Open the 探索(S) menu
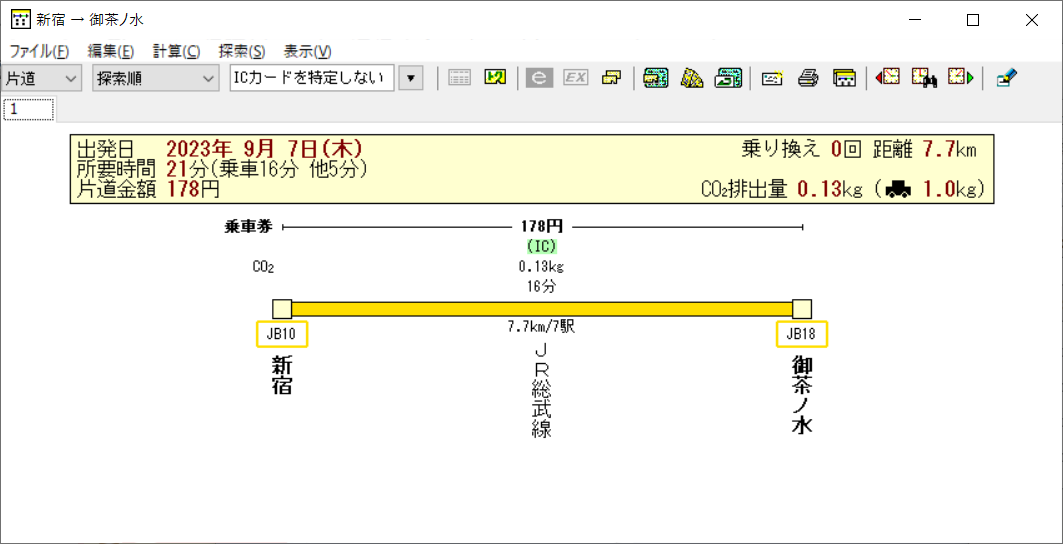1063x544 pixels. pyautogui.click(x=241, y=52)
